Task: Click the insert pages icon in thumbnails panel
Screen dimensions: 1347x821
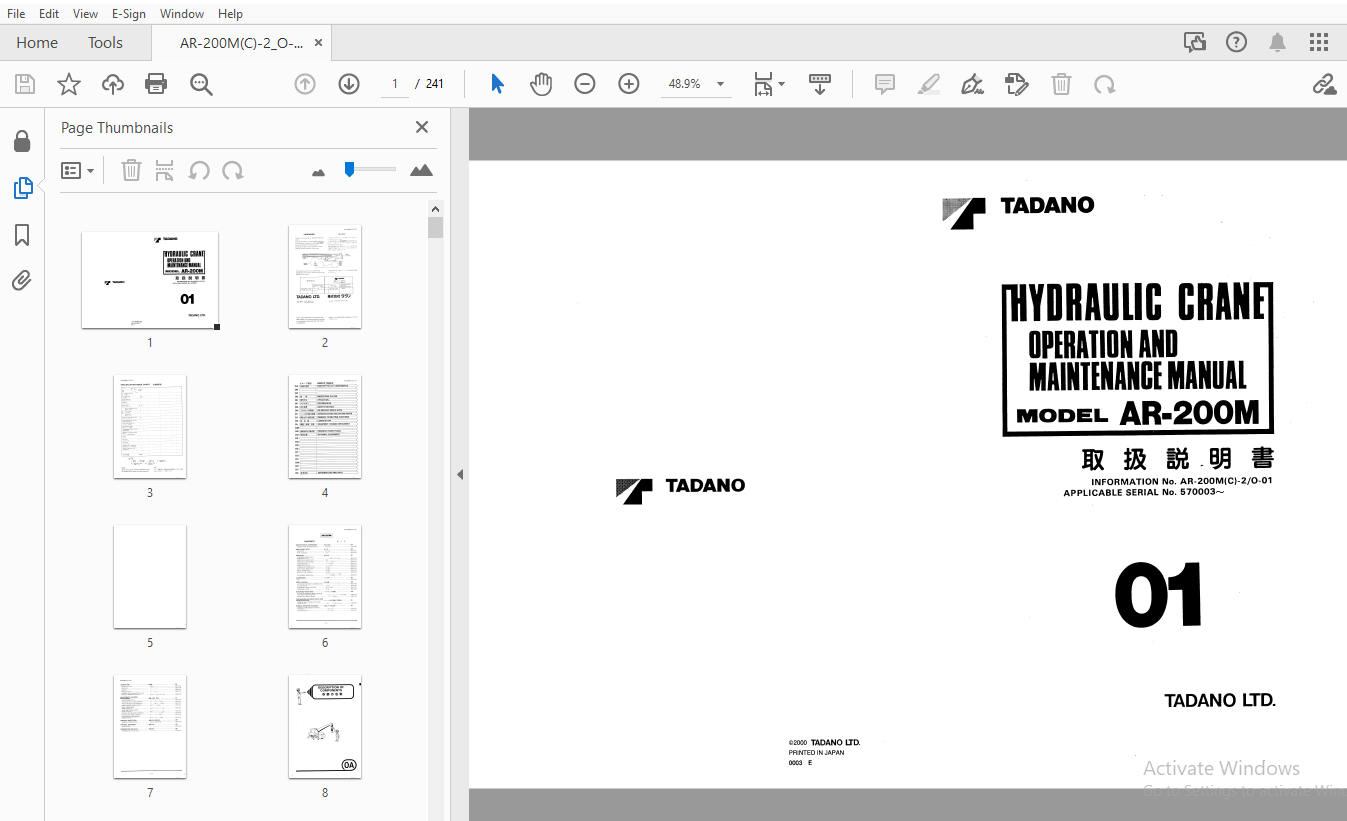Action: (165, 170)
